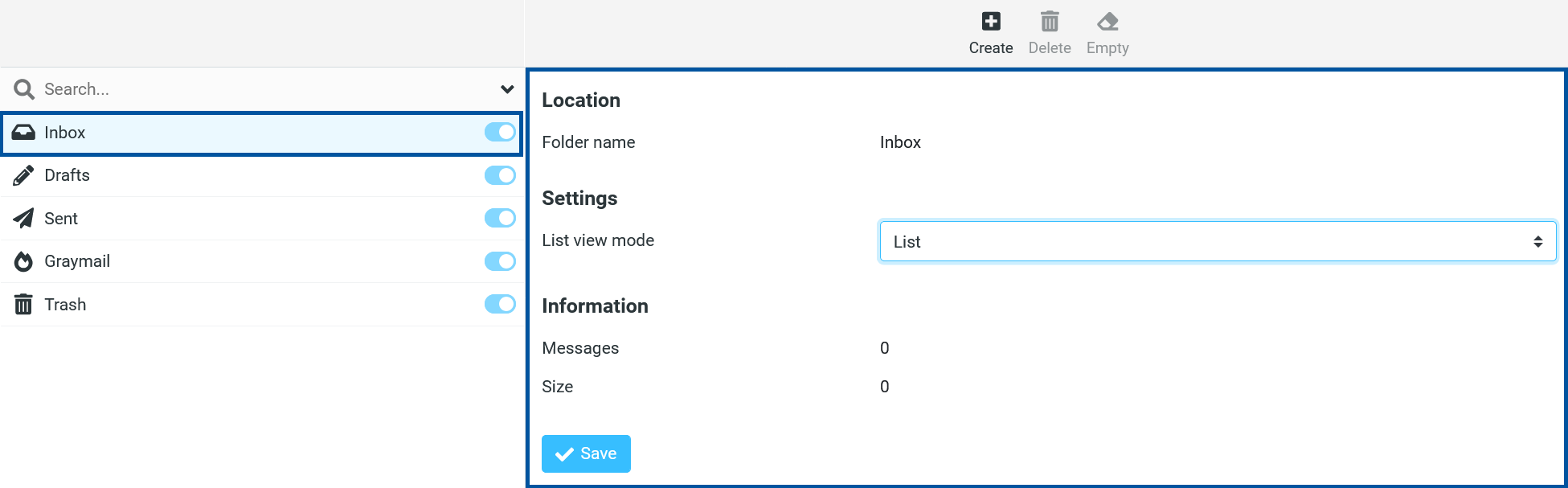Save the folder settings
This screenshot has height=488, width=1568.
(x=586, y=453)
